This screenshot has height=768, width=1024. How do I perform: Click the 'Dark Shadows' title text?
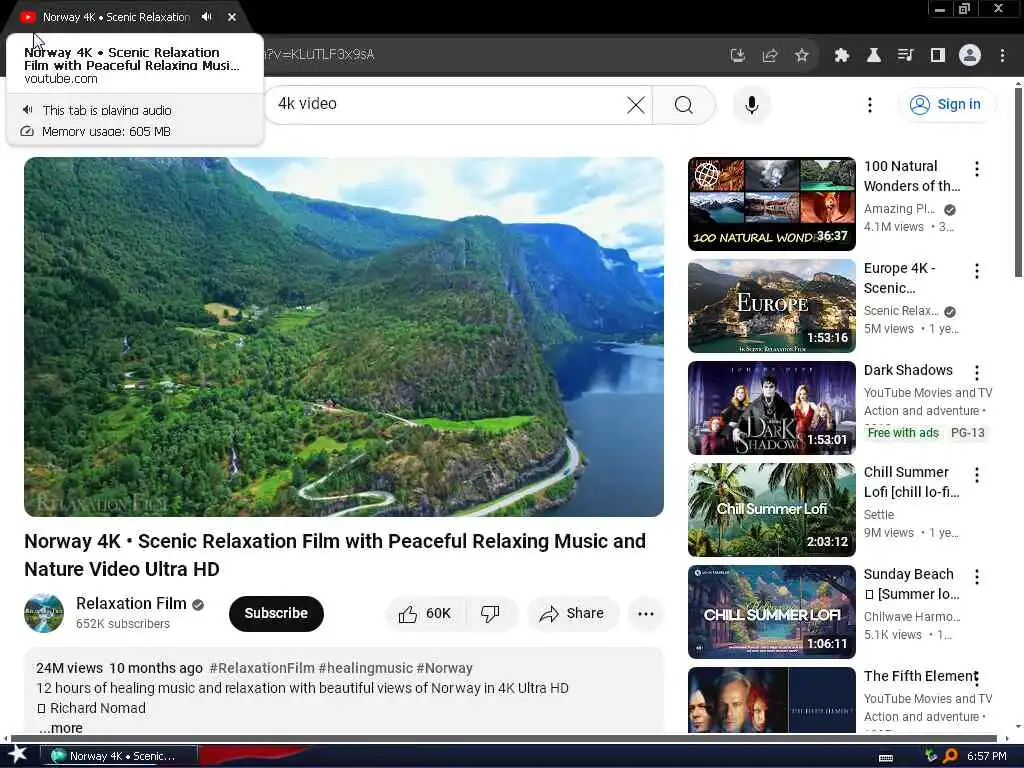[908, 370]
